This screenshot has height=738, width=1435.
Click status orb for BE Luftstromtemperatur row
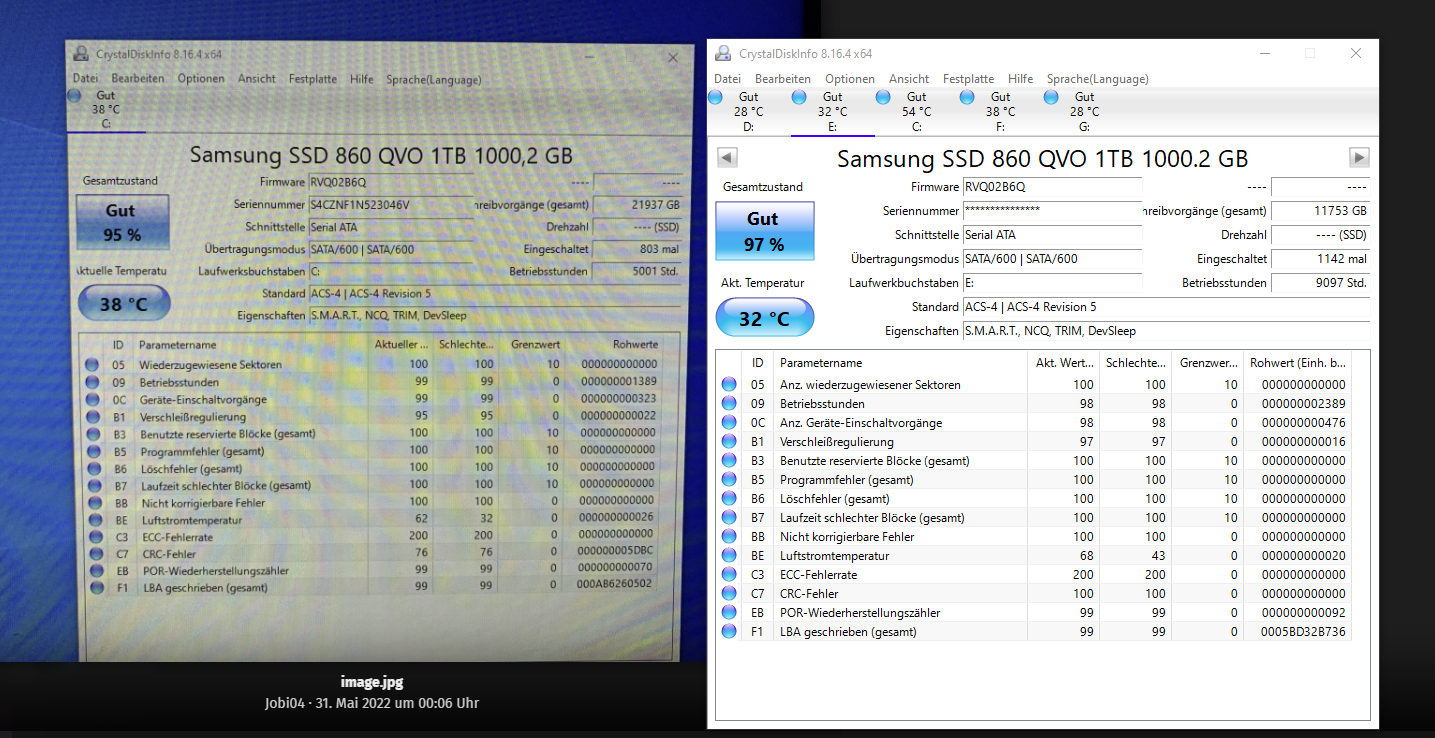click(729, 555)
